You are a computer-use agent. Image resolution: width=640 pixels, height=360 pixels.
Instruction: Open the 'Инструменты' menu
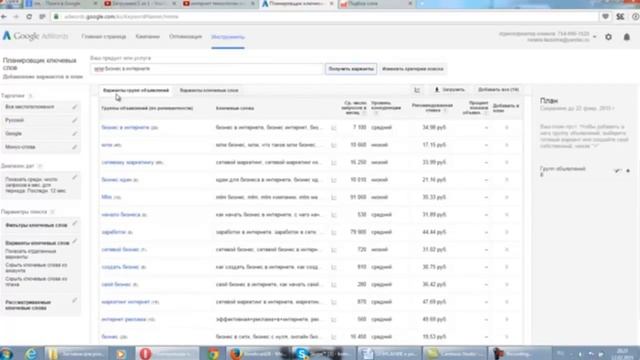[228, 37]
